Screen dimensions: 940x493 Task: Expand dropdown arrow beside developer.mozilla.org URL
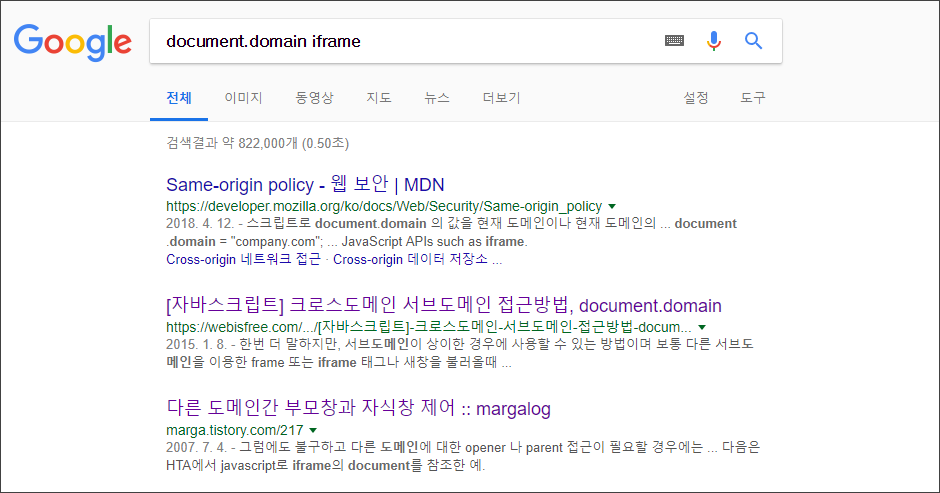[x=612, y=206]
